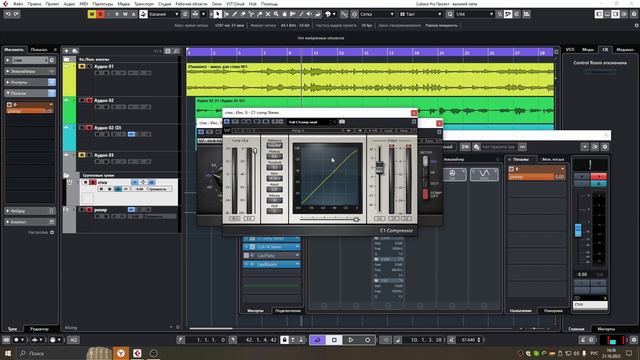
Task: Toggle the W write automation button
Action: [125, 14]
